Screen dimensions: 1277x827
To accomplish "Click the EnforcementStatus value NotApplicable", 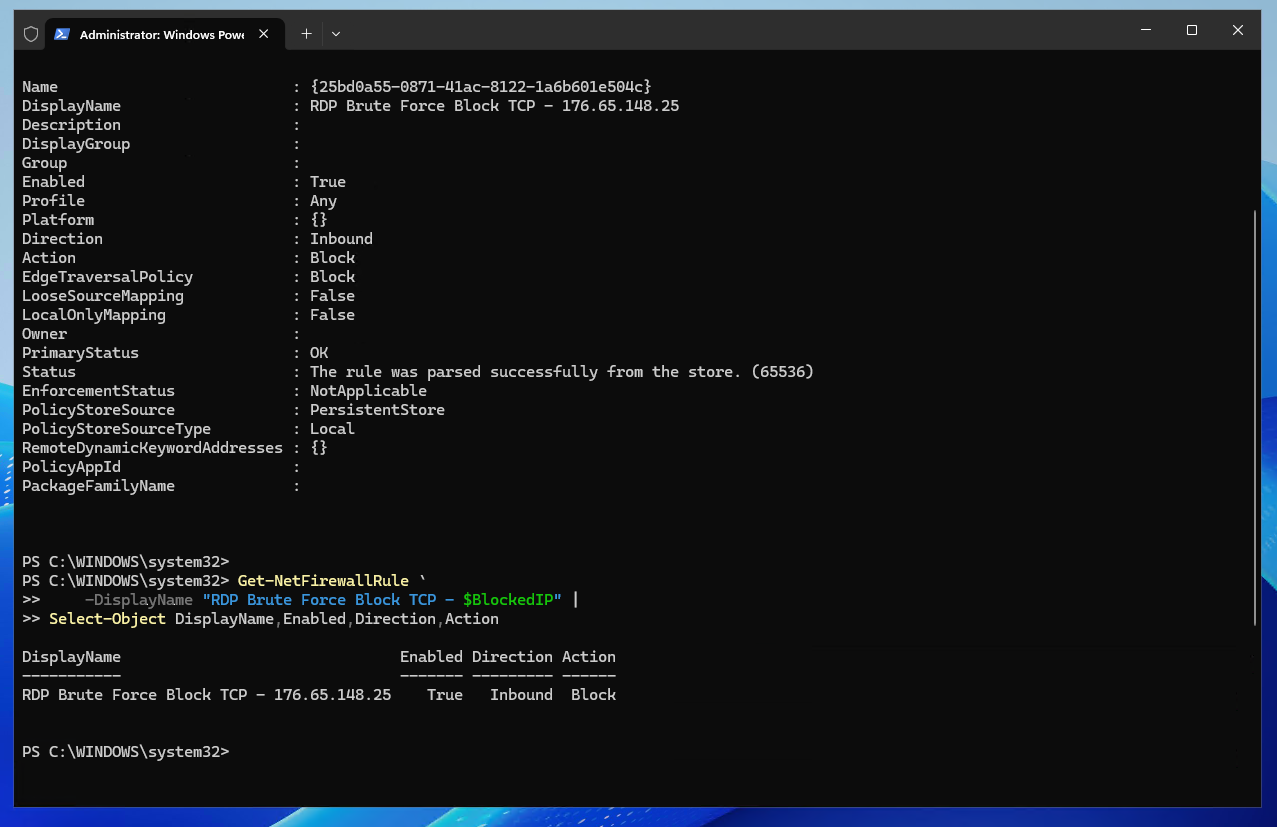I will click(x=368, y=391).
